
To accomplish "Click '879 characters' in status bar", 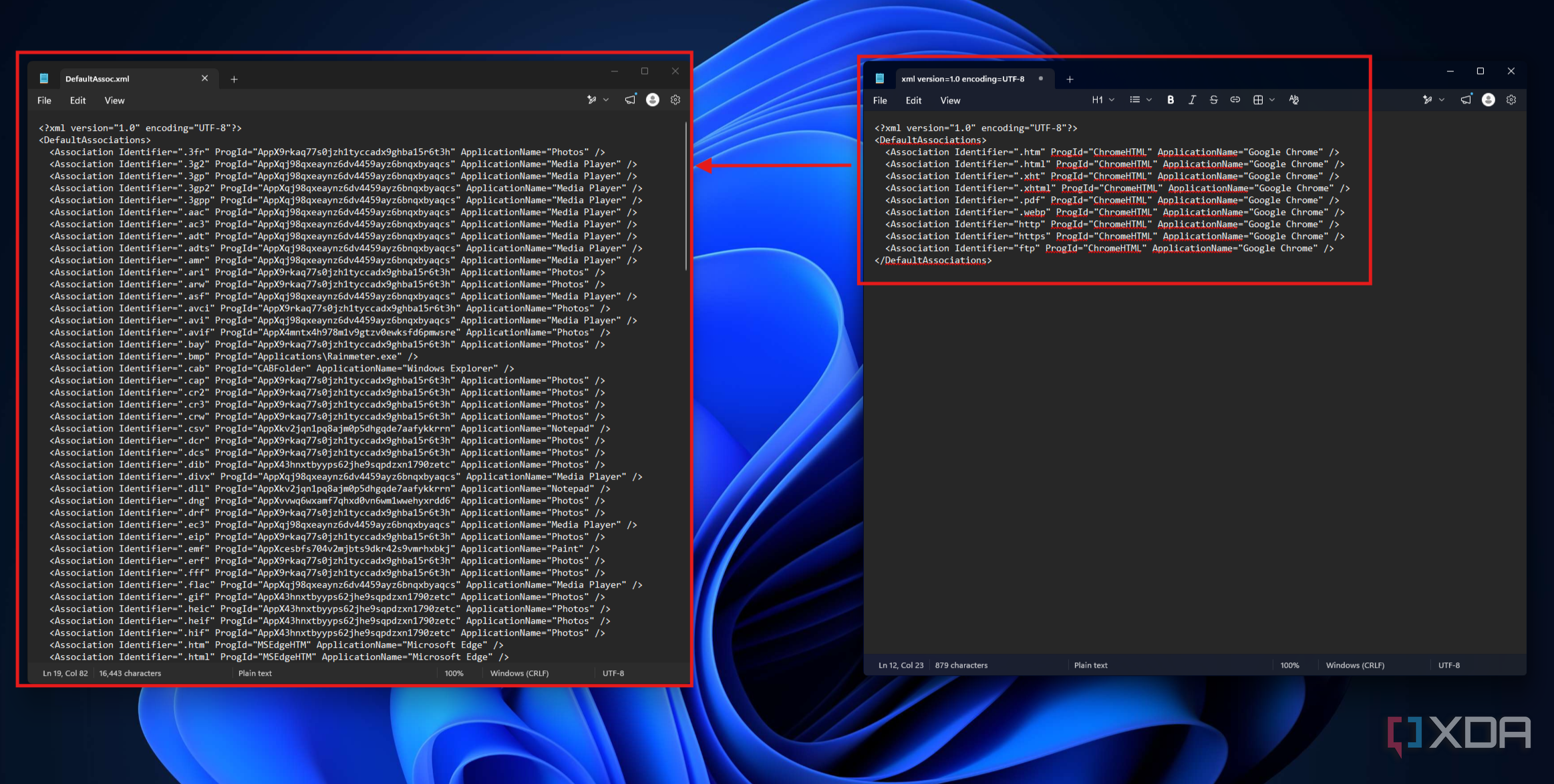I will [x=961, y=665].
